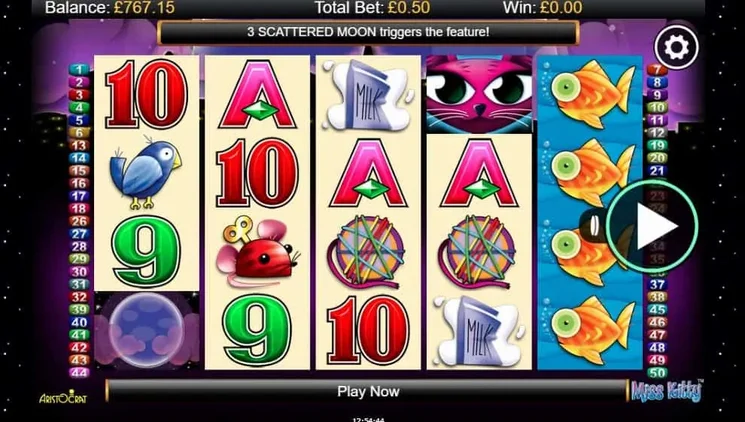The image size is (745, 422).
Task: Click the top goldfish on fifth reel
Action: (x=592, y=94)
